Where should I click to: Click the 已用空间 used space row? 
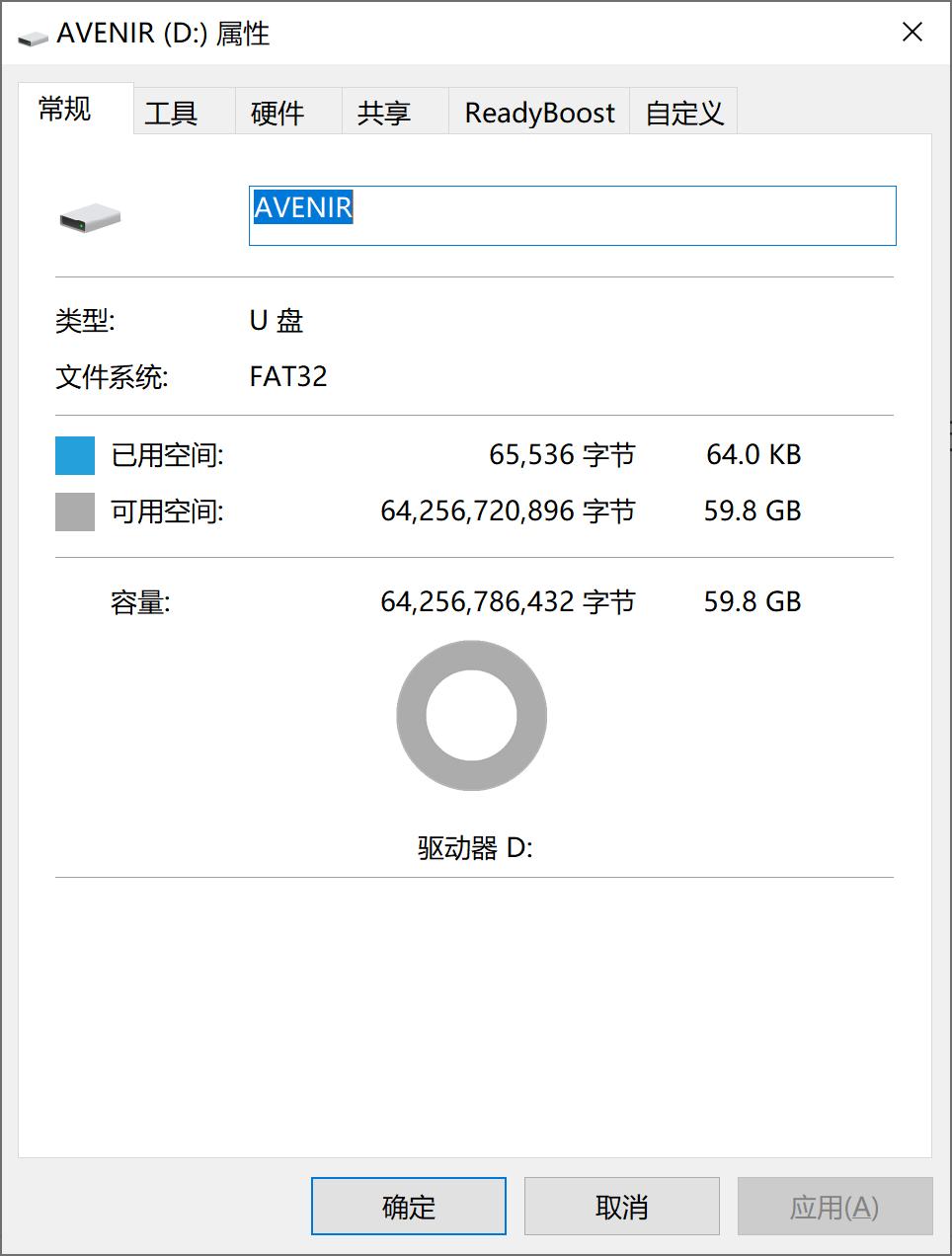(168, 454)
